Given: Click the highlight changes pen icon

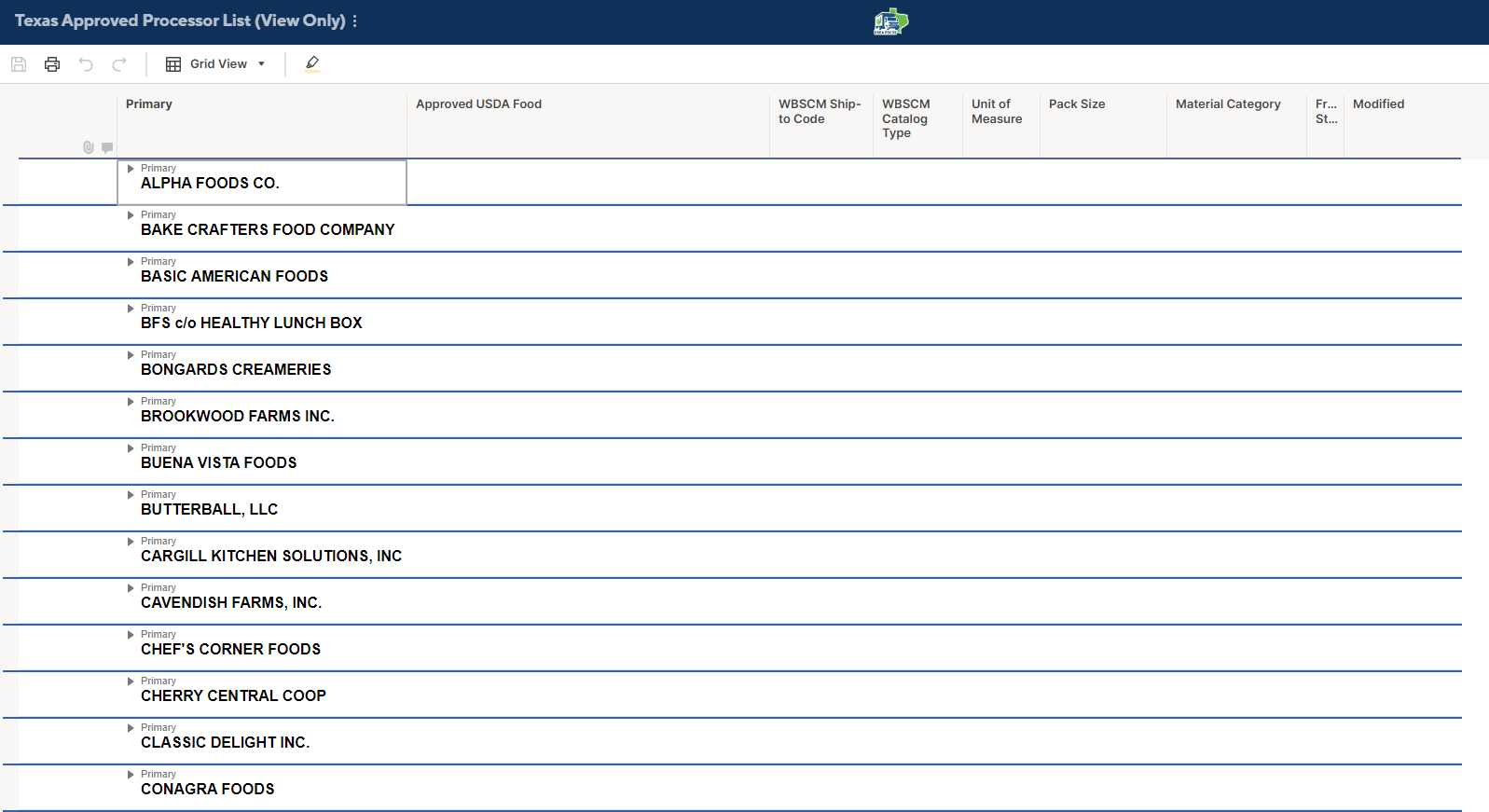Looking at the screenshot, I should (x=312, y=63).
